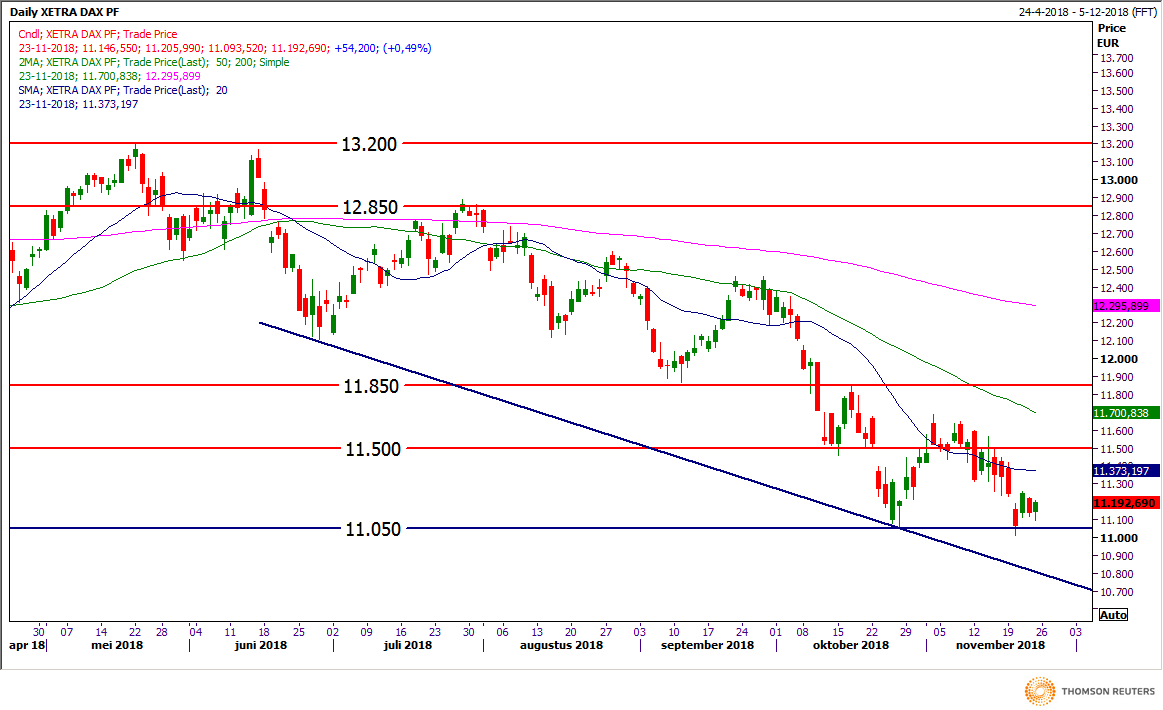Select the 12.850 horizontal level label
Screen dimensions: 1163x710
coord(370,207)
